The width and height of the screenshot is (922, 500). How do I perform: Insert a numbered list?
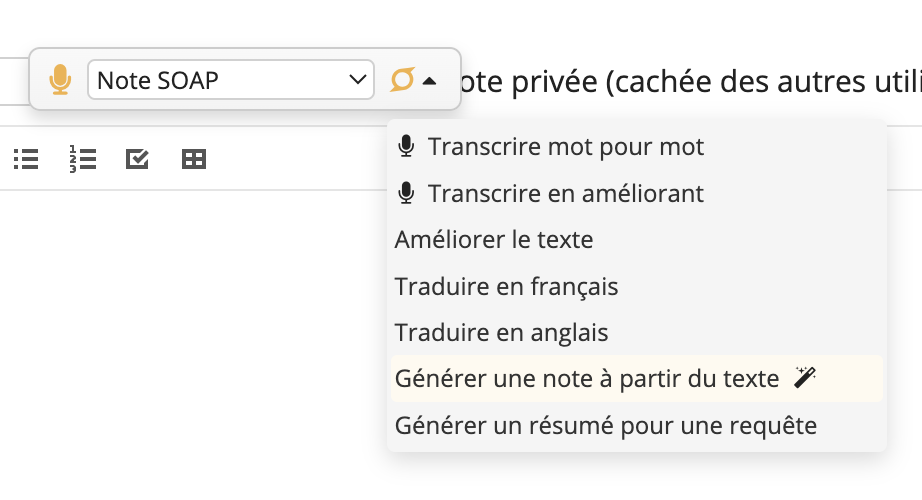pos(82,159)
